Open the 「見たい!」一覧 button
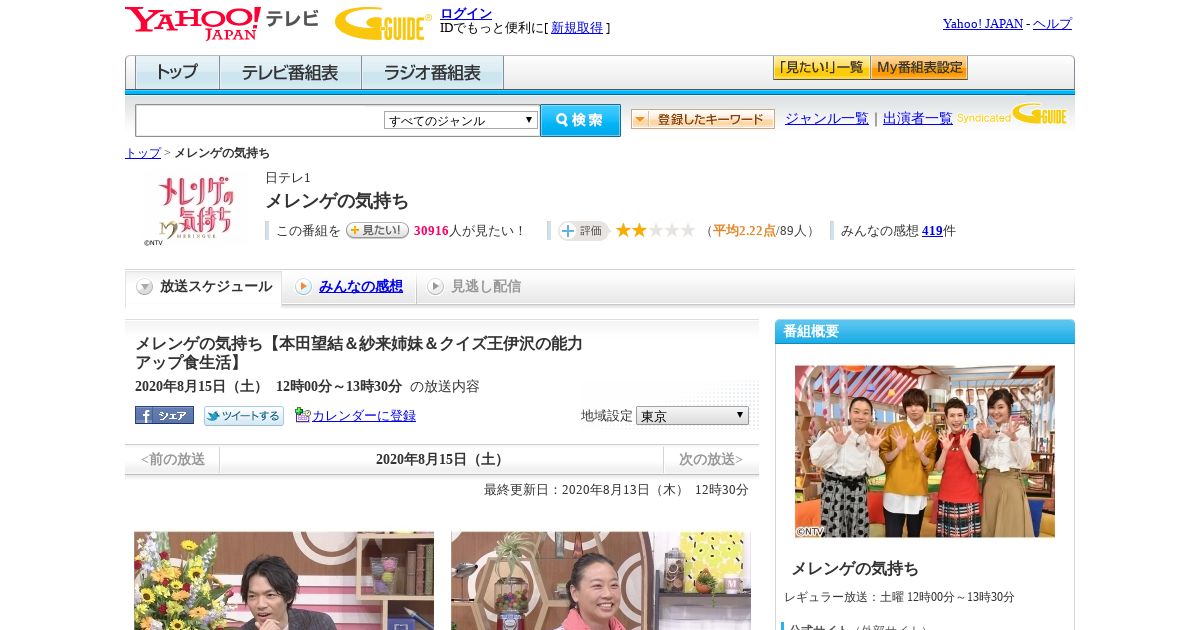The height and width of the screenshot is (630, 1200). (821, 68)
